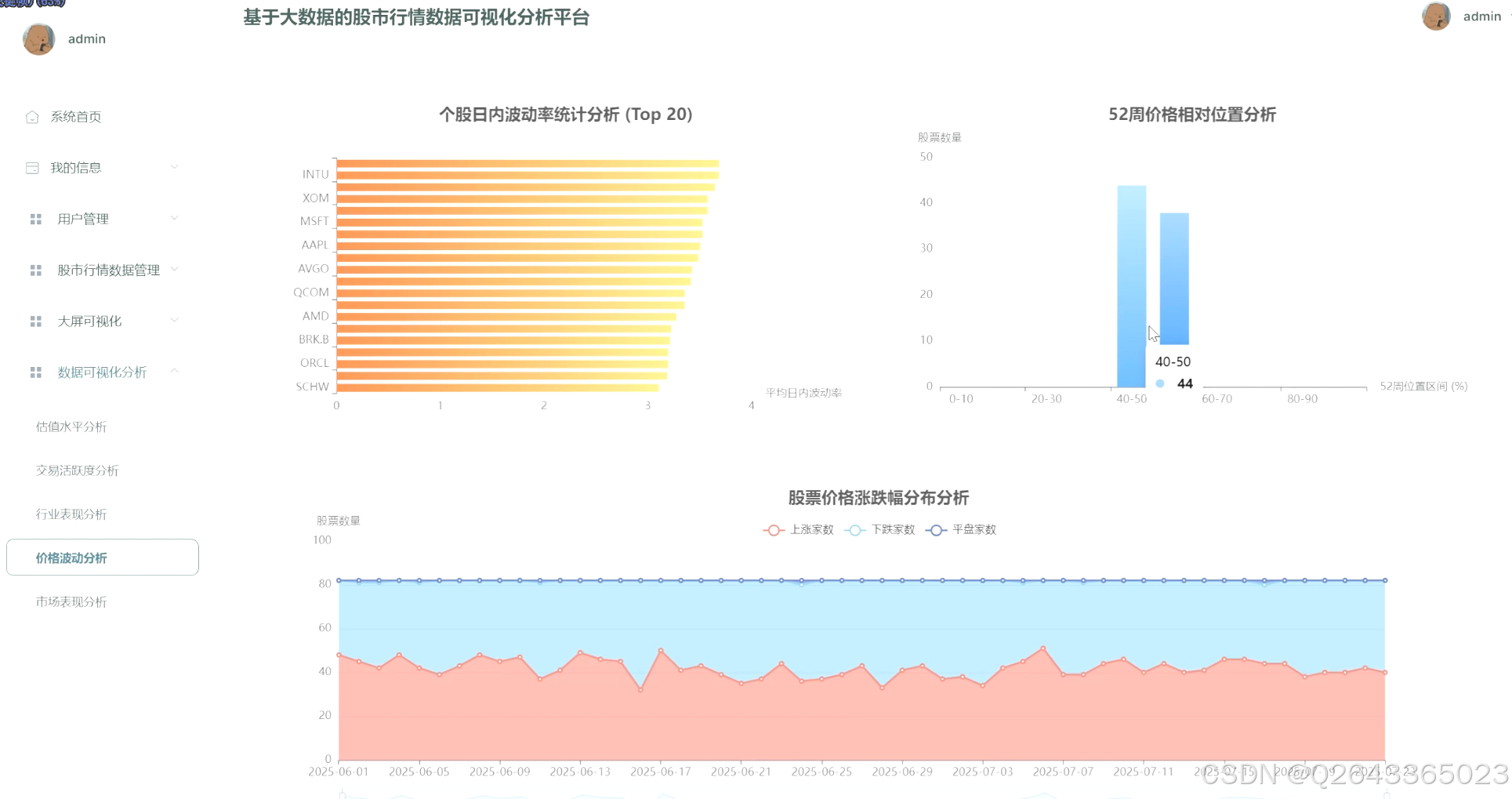This screenshot has height=799, width=1512.
Task: Click the AMD label in volatility chart
Action: [x=316, y=316]
